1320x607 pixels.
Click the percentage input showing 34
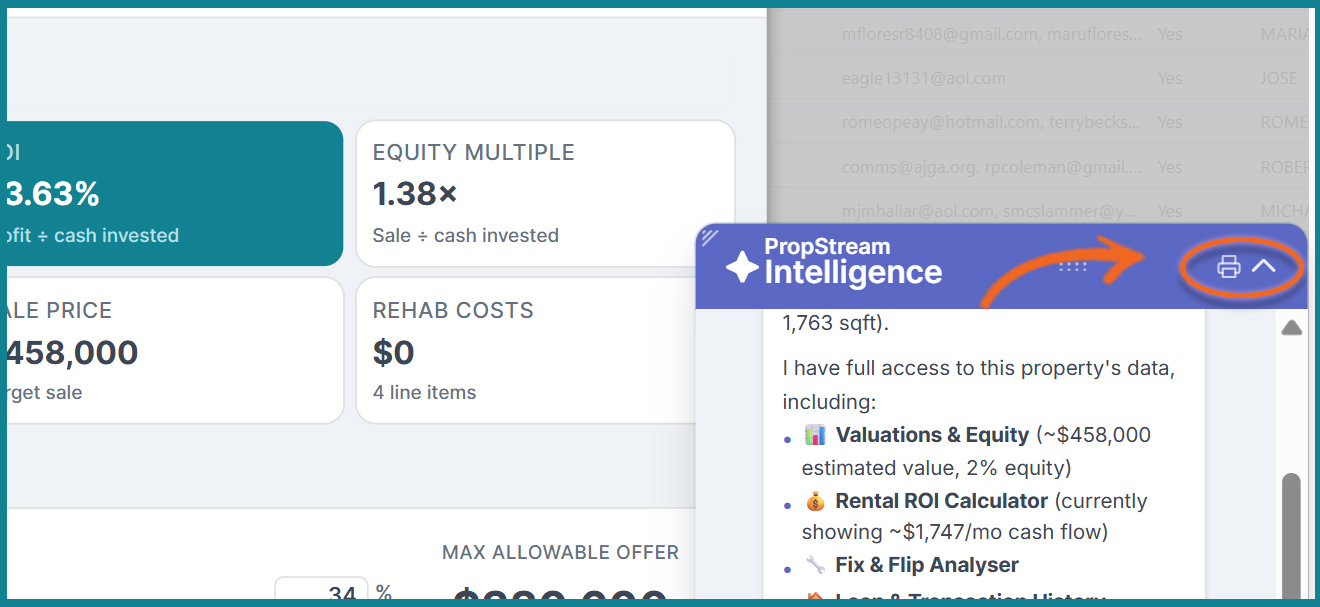point(322,595)
